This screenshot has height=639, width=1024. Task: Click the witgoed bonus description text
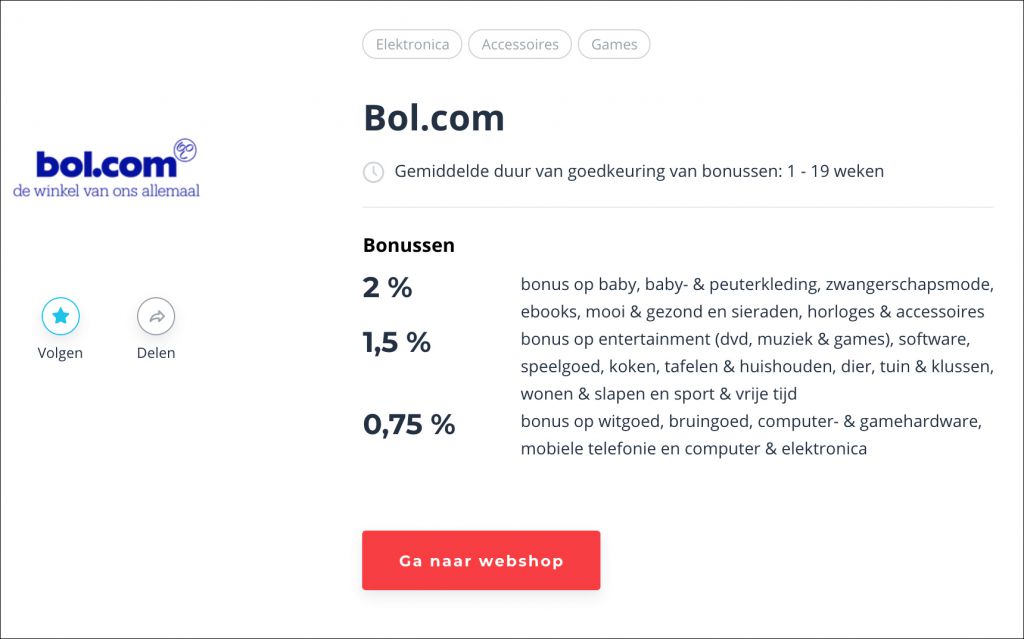[x=751, y=434]
